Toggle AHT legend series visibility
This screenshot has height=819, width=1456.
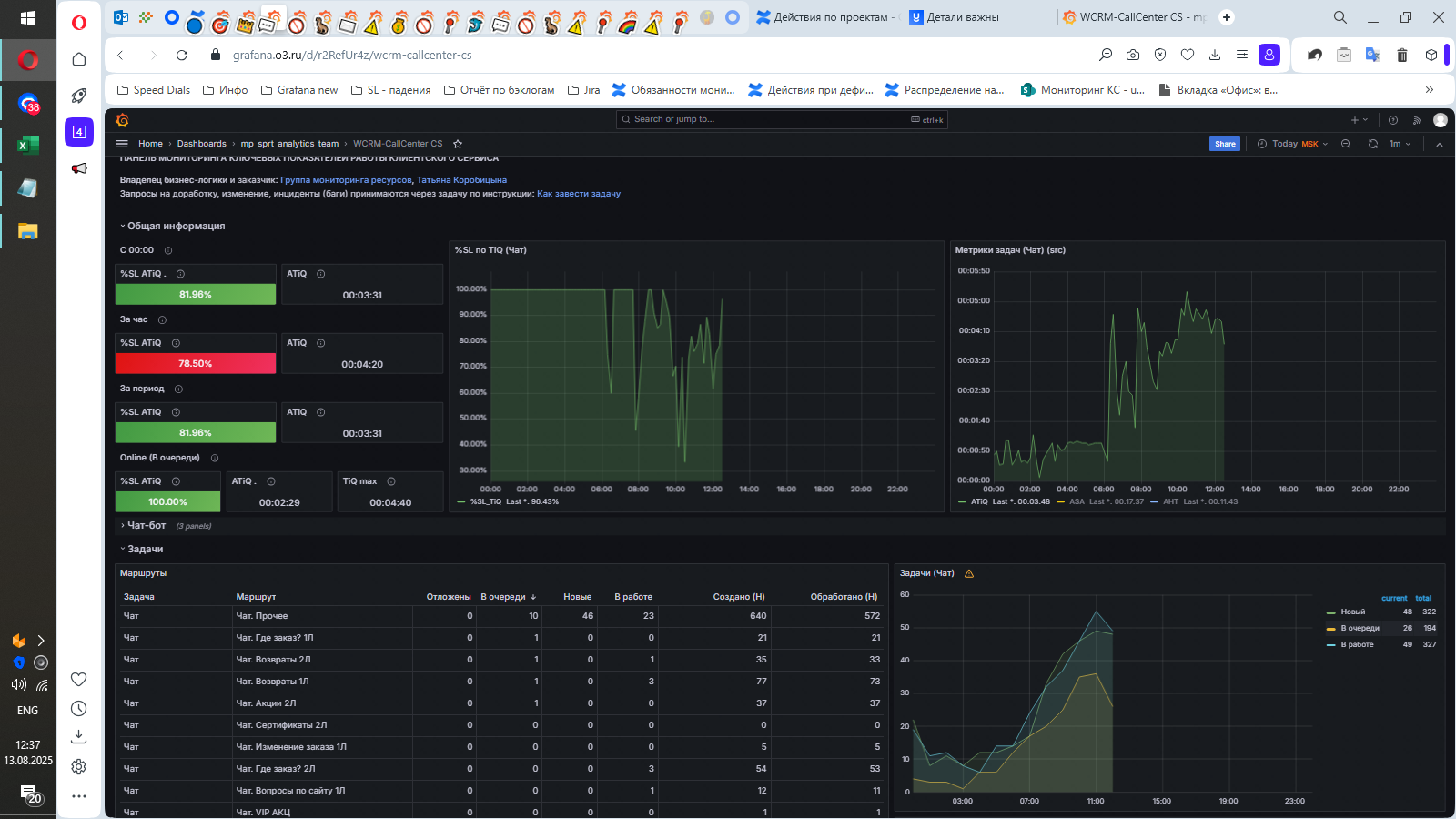click(1170, 501)
